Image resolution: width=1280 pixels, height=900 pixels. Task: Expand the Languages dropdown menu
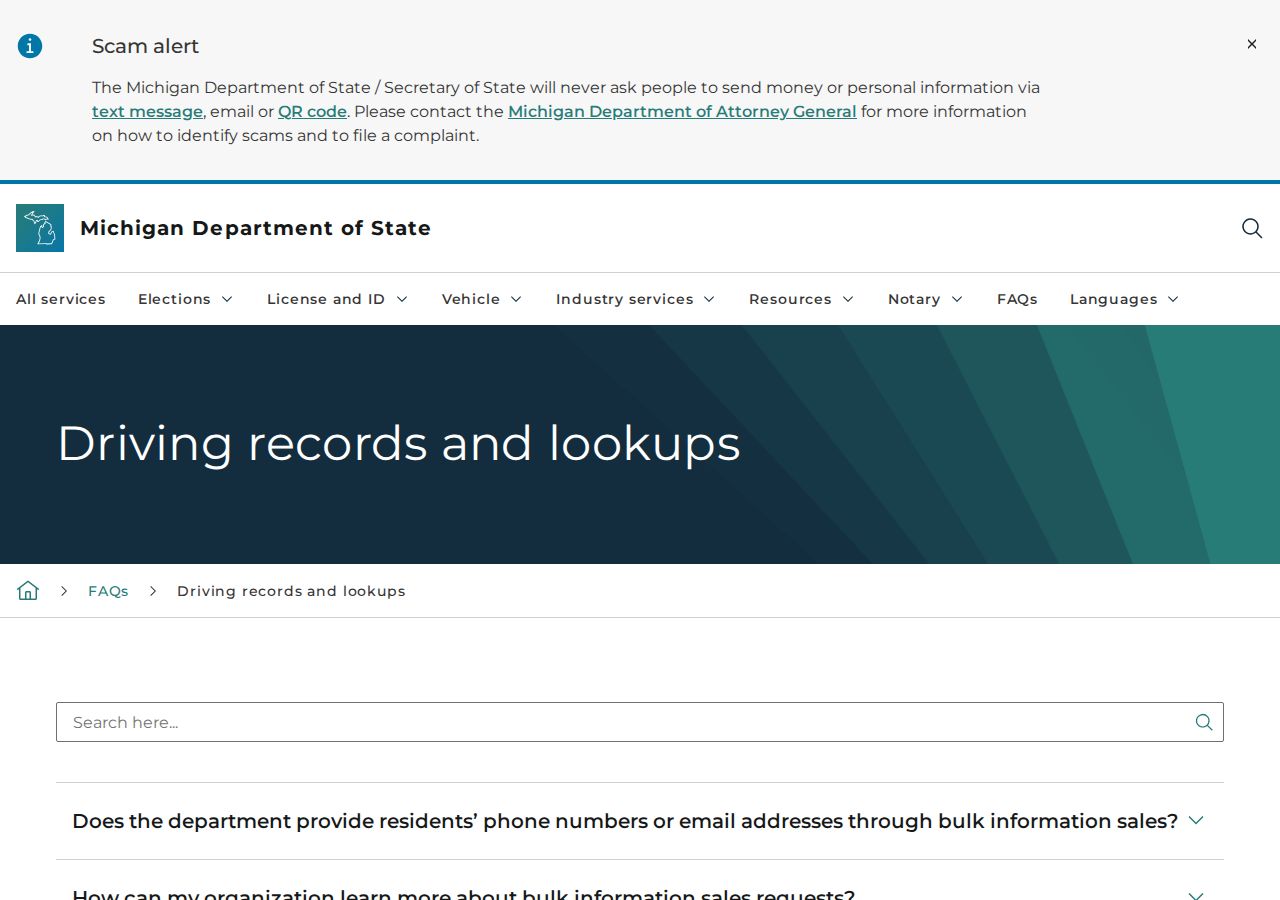pyautogui.click(x=1124, y=299)
